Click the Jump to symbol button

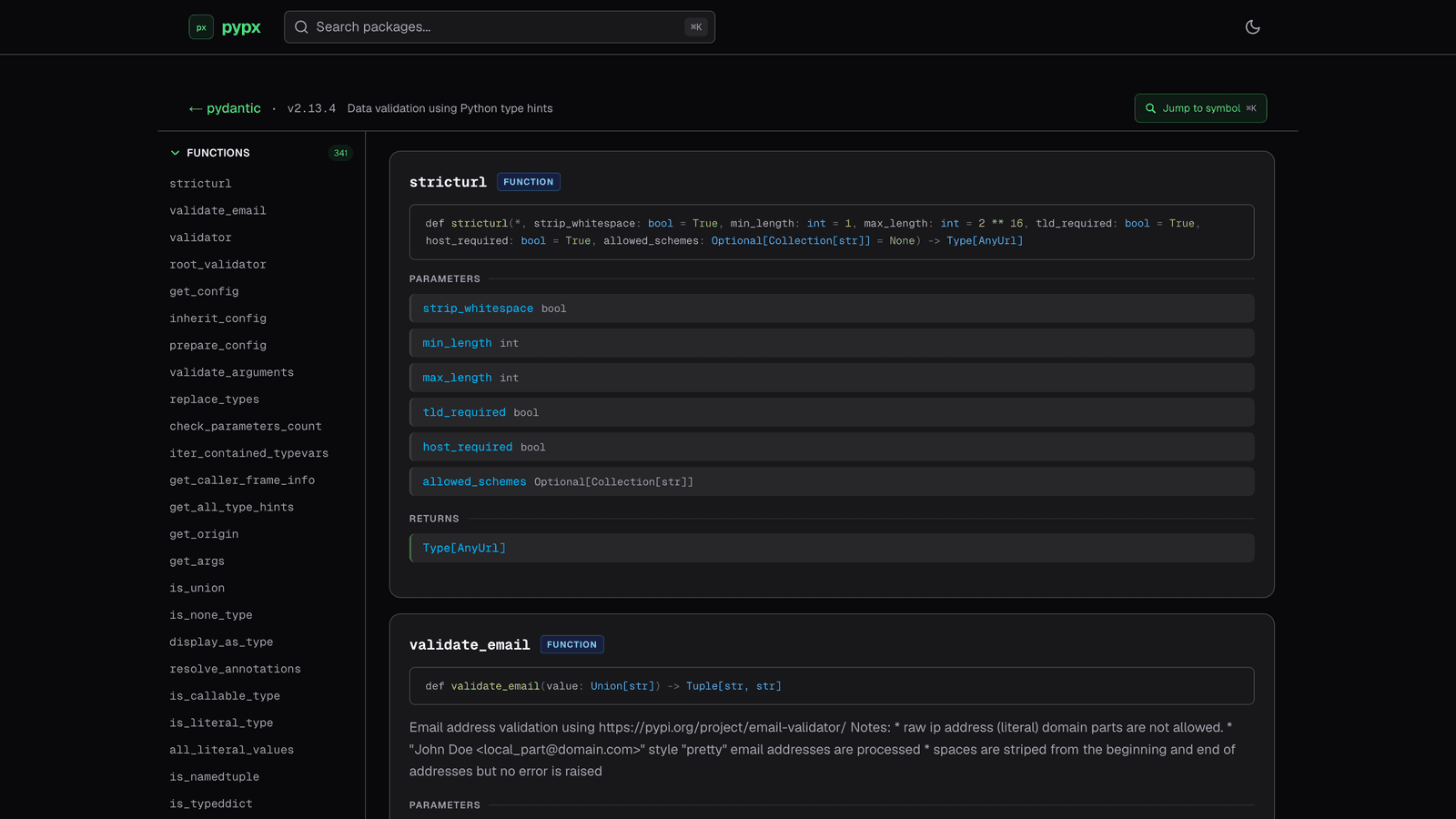coord(1200,108)
